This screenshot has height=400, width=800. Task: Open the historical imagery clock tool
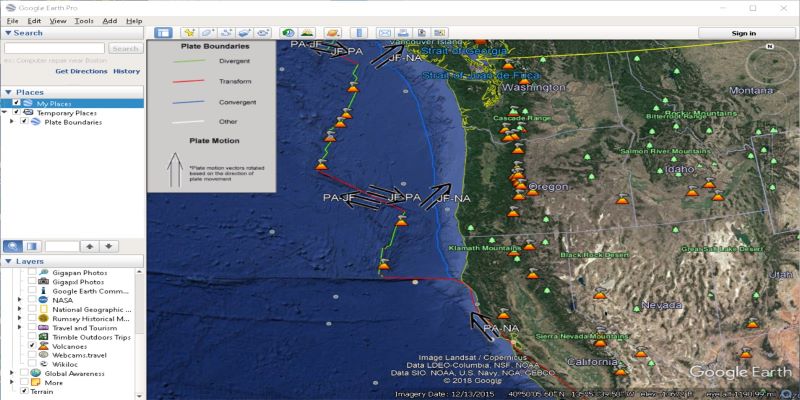tap(288, 33)
